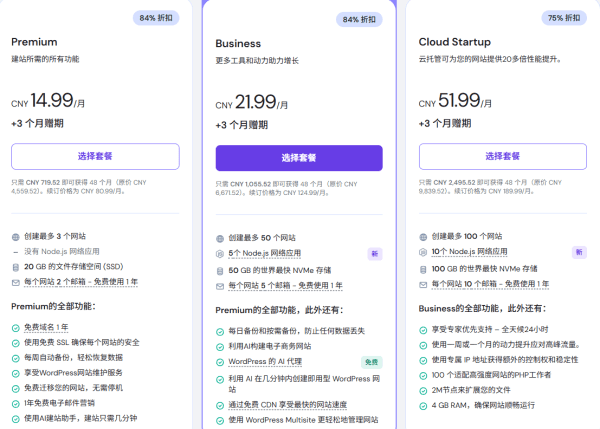The width and height of the screenshot is (600, 429).
Task: Click storage icon beside 20 GB SSD
Action: coord(16,267)
